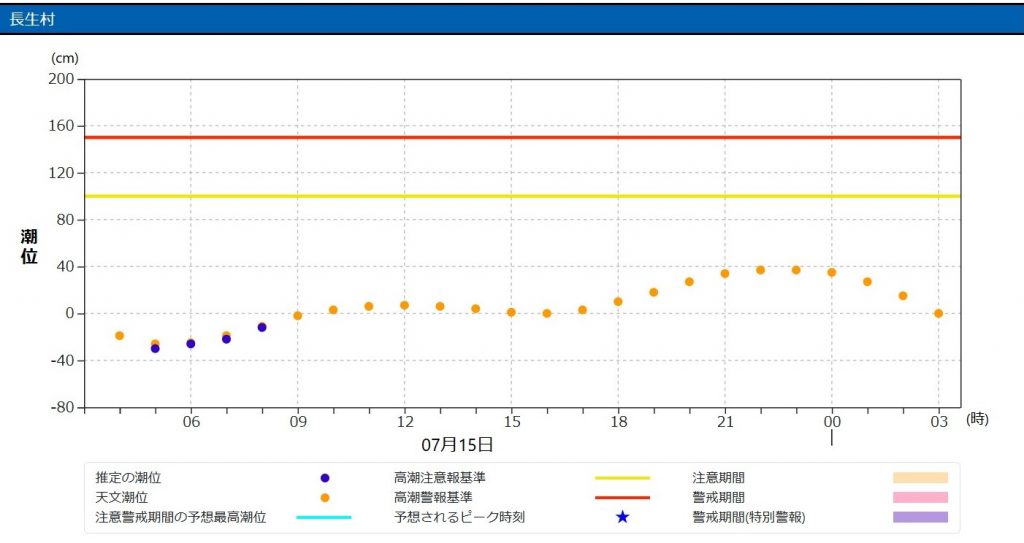The width and height of the screenshot is (1024, 543).
Task: Click the cyan 注意警戒期間の予想最高潮位 legend line
Action: click(324, 518)
